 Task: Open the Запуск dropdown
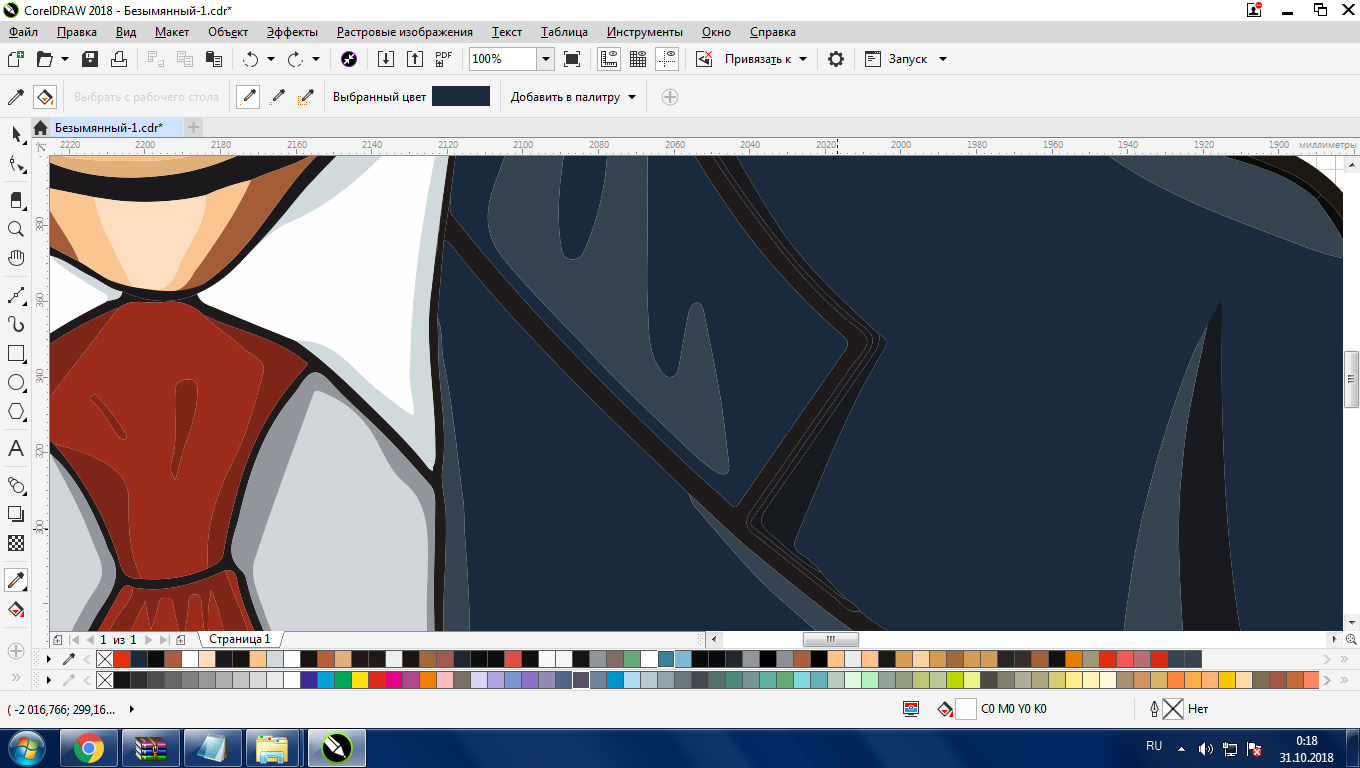point(905,59)
